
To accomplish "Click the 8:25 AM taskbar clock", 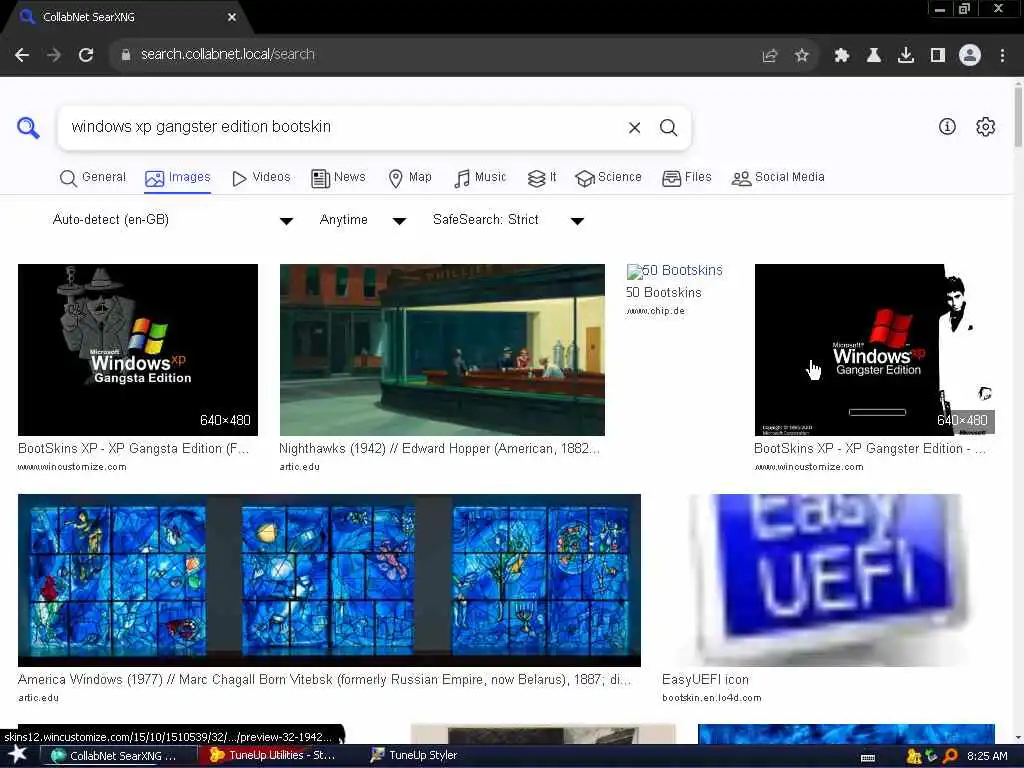I will click(987, 756).
